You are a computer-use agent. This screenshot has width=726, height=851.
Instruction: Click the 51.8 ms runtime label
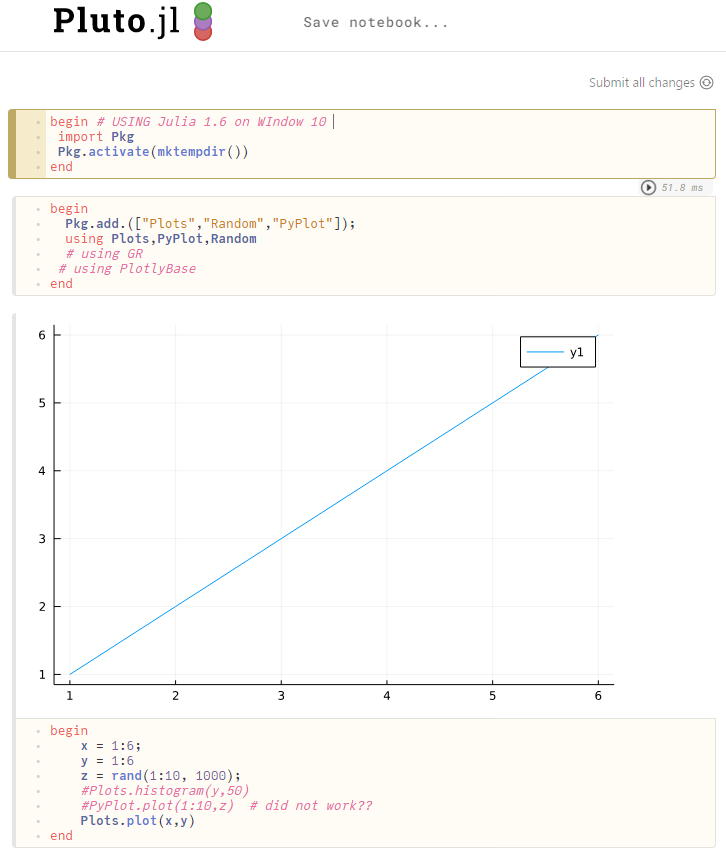[x=682, y=188]
